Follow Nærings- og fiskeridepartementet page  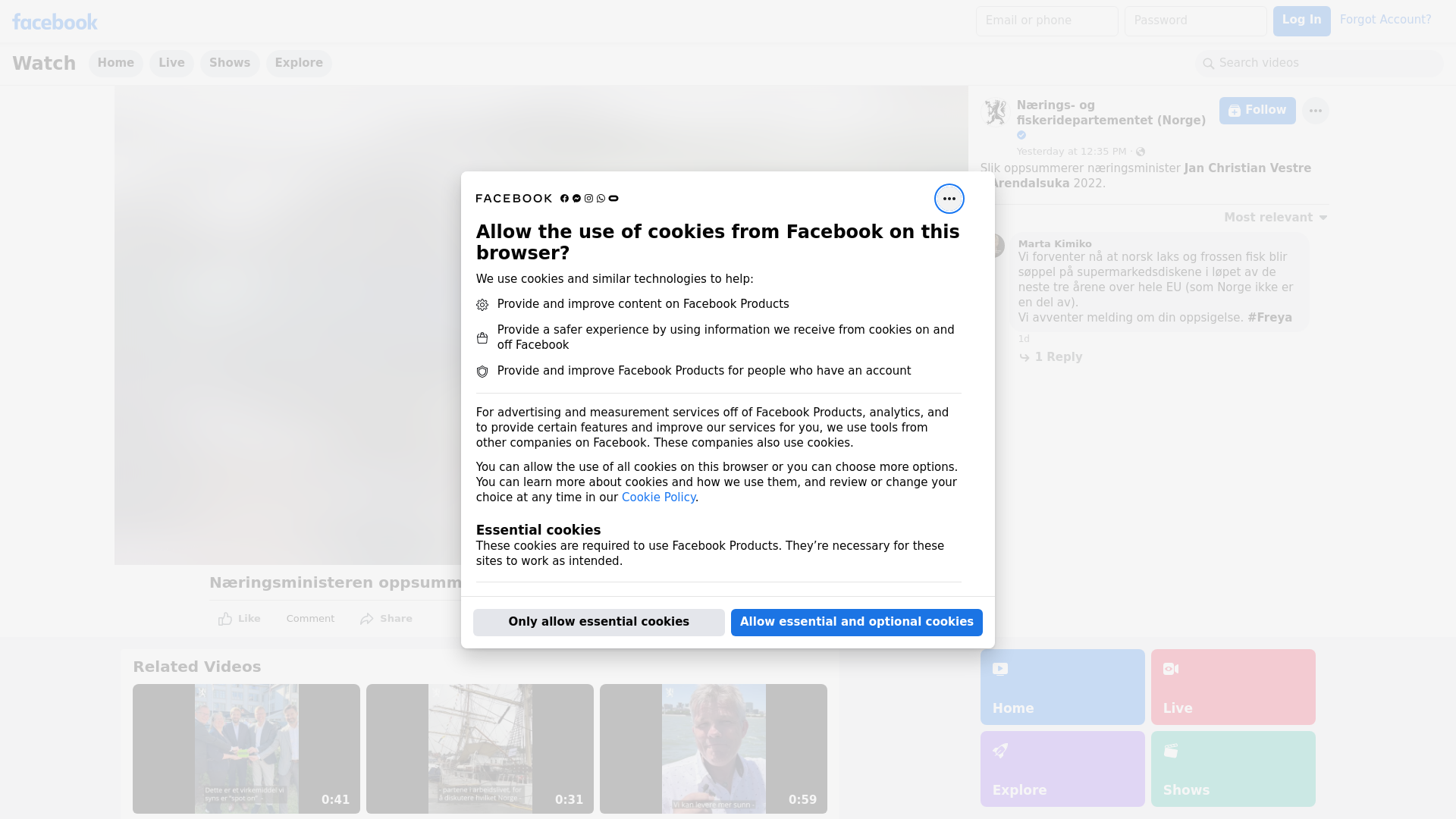[x=1257, y=111]
